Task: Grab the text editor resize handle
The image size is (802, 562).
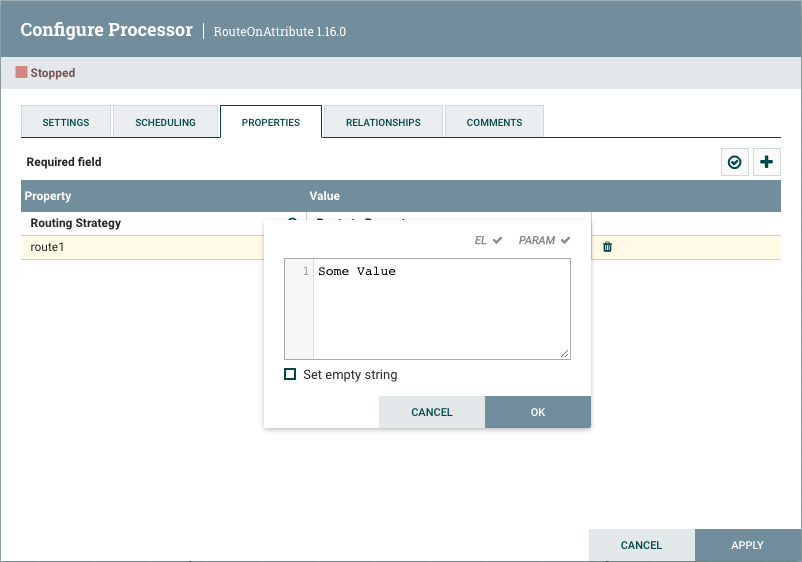Action: (x=565, y=353)
